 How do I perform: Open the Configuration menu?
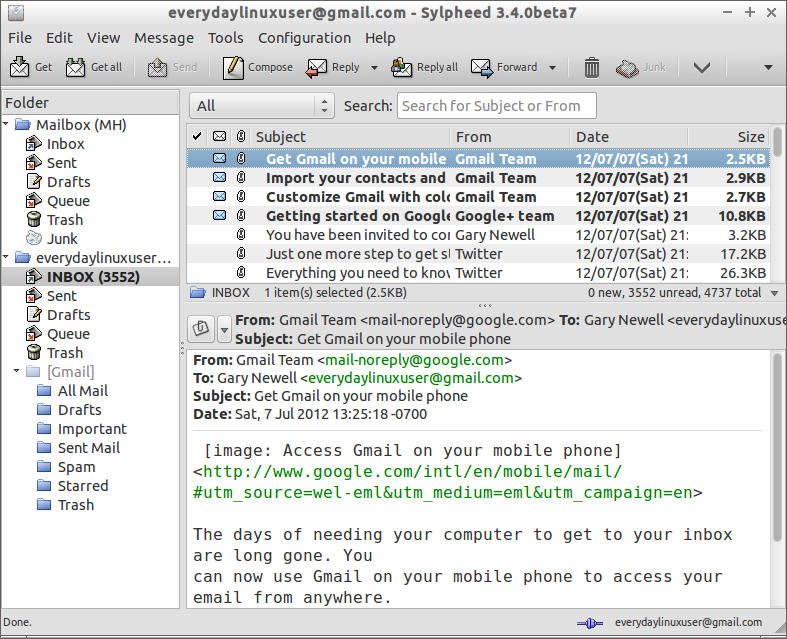304,38
